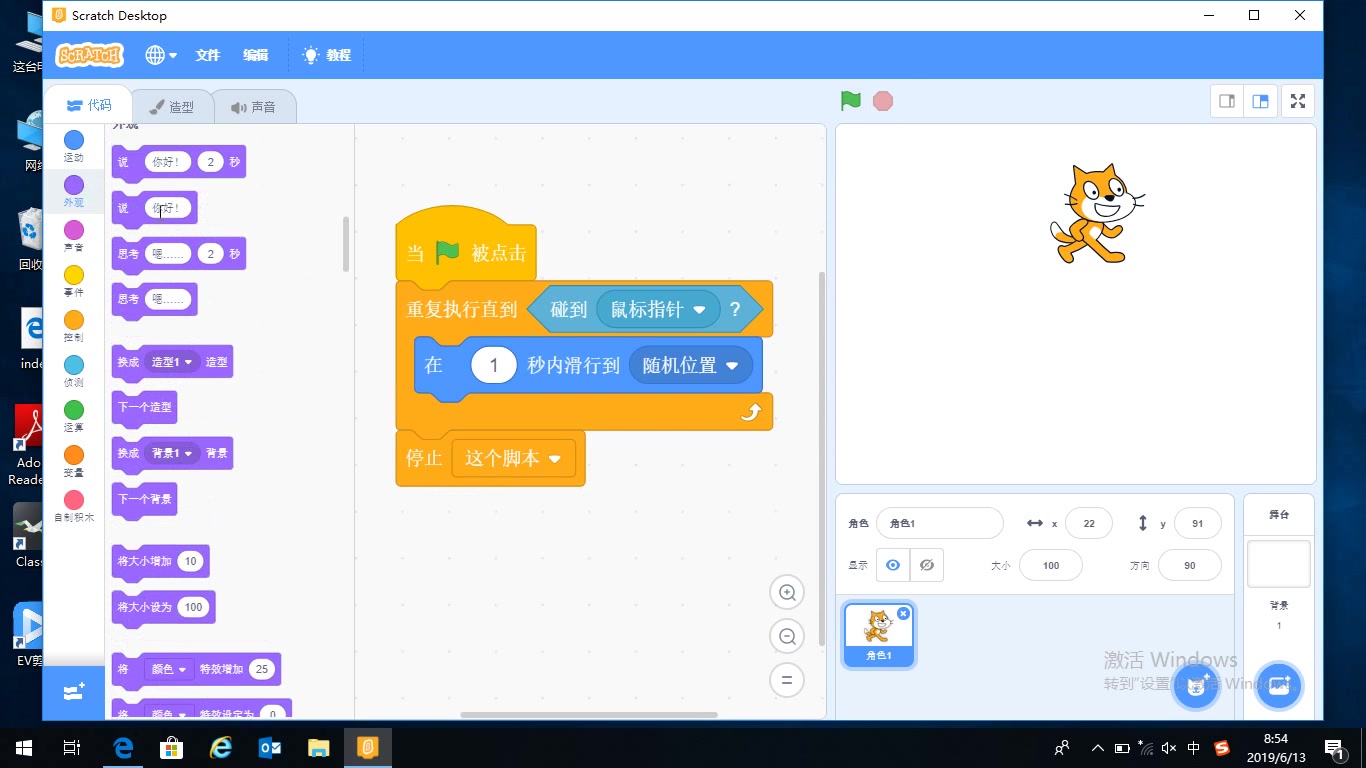Viewport: 1366px width, 768px height.
Task: Click the green flag to run the project
Action: point(849,100)
